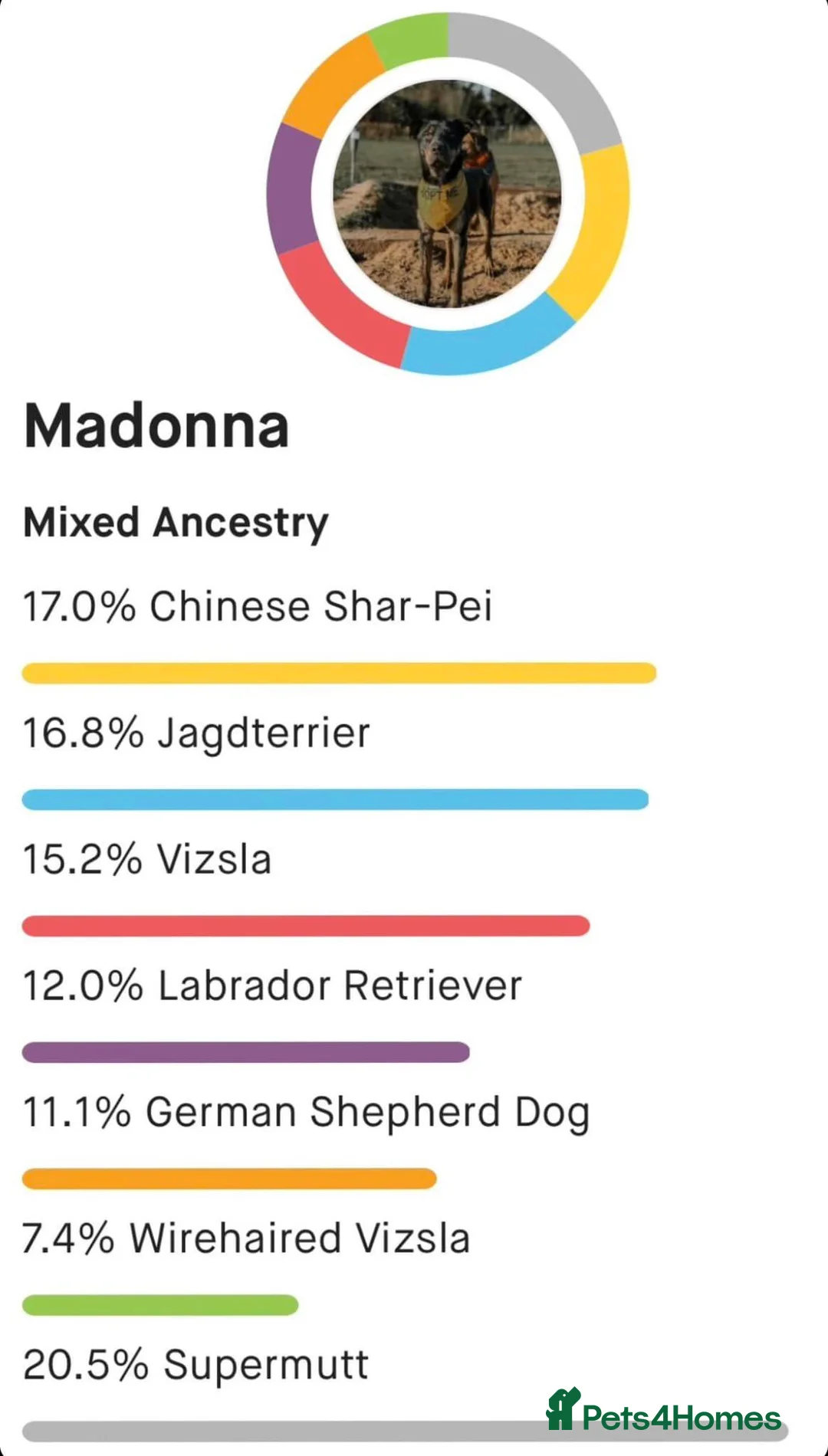
Task: Click the 20.5% Supermutt label
Action: 195,1363
